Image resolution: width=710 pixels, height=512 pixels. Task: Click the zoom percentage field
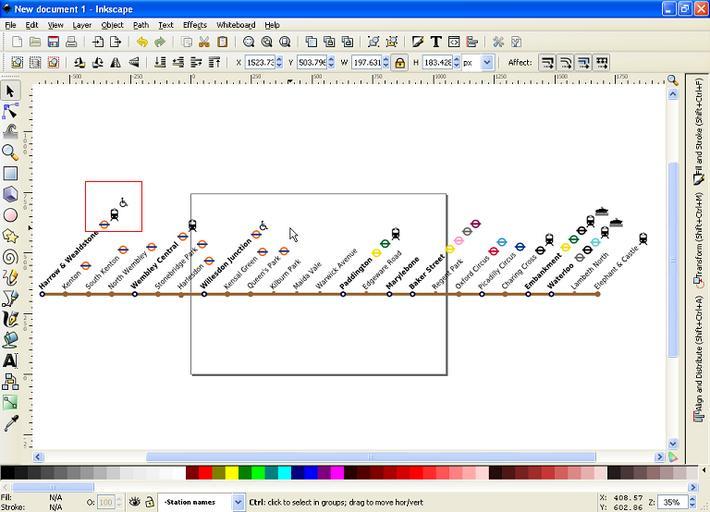pyautogui.click(x=673, y=502)
